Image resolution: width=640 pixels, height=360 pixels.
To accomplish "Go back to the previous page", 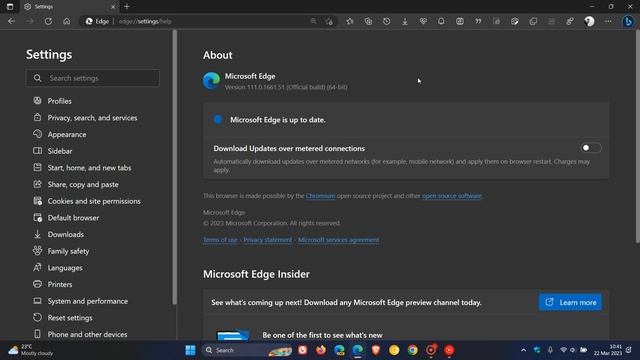I will 11,21.
